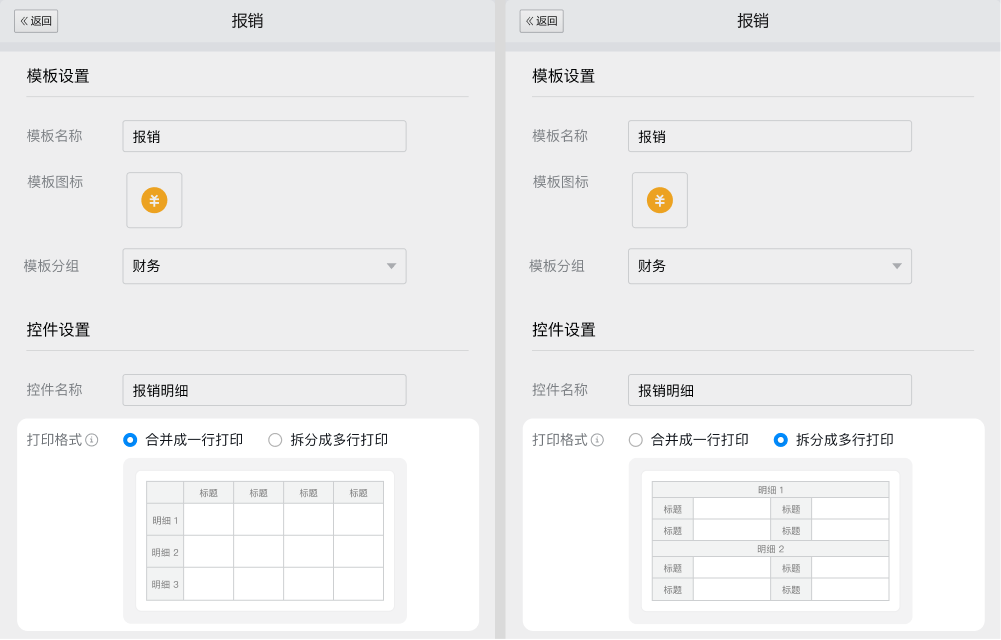
Task: Click the 控件名称 input showing 报销明细 on the left
Action: point(264,389)
